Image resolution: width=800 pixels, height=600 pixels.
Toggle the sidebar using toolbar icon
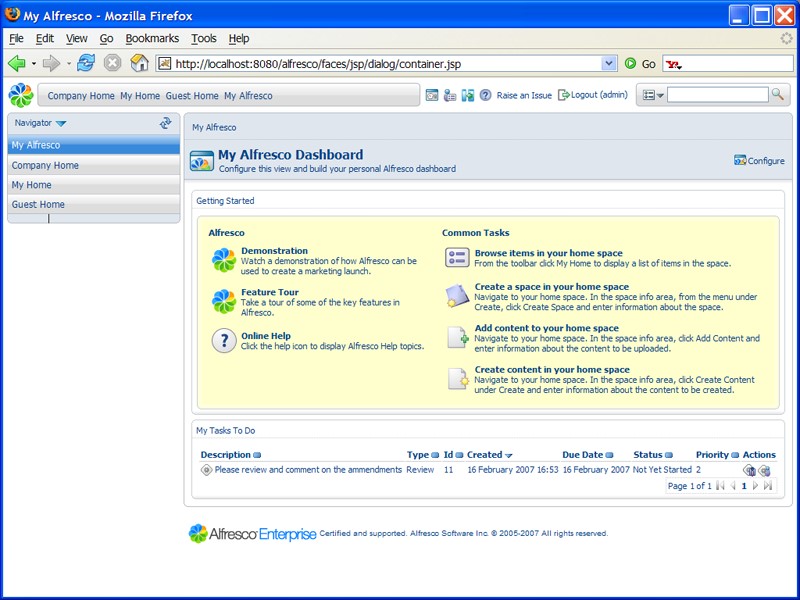coord(468,95)
